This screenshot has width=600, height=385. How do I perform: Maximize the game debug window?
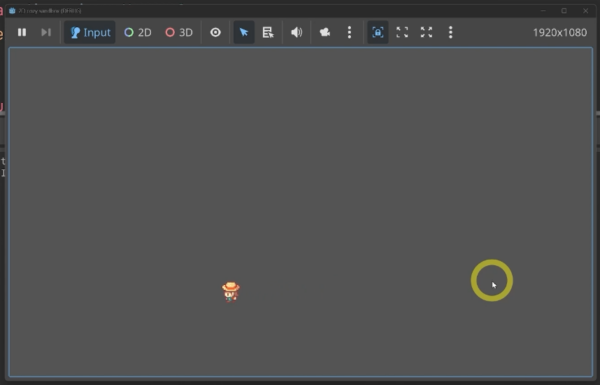click(564, 11)
